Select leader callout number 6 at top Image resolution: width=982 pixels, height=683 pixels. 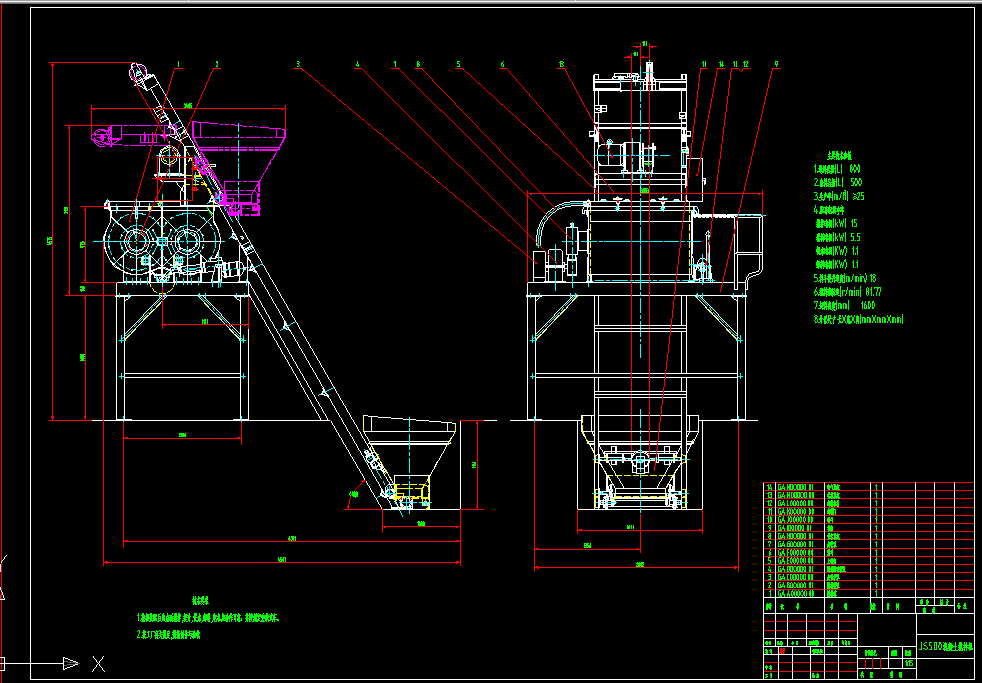[502, 64]
